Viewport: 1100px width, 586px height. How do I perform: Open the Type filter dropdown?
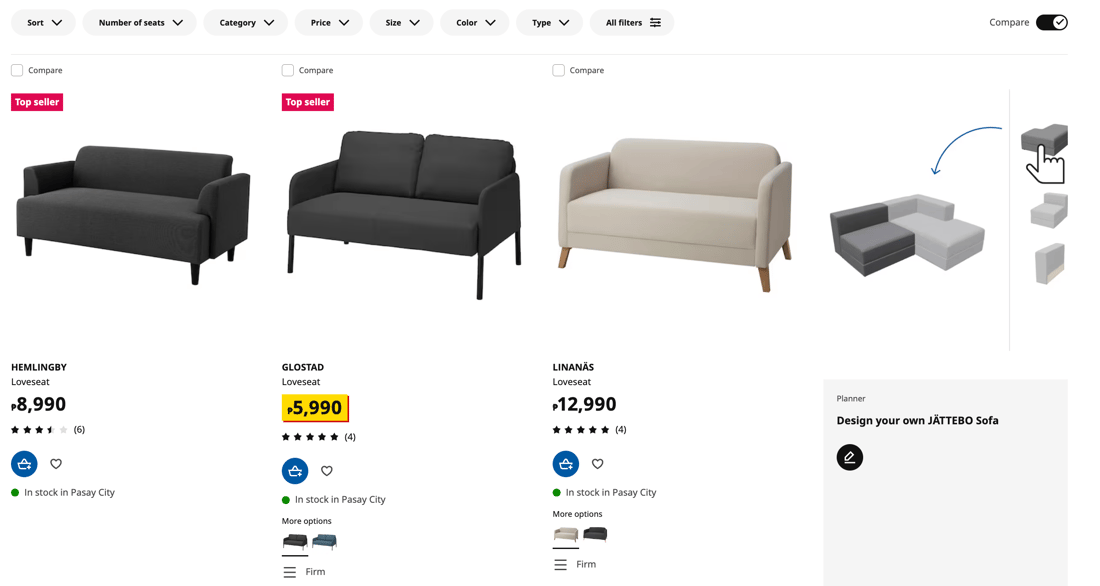(x=549, y=21)
